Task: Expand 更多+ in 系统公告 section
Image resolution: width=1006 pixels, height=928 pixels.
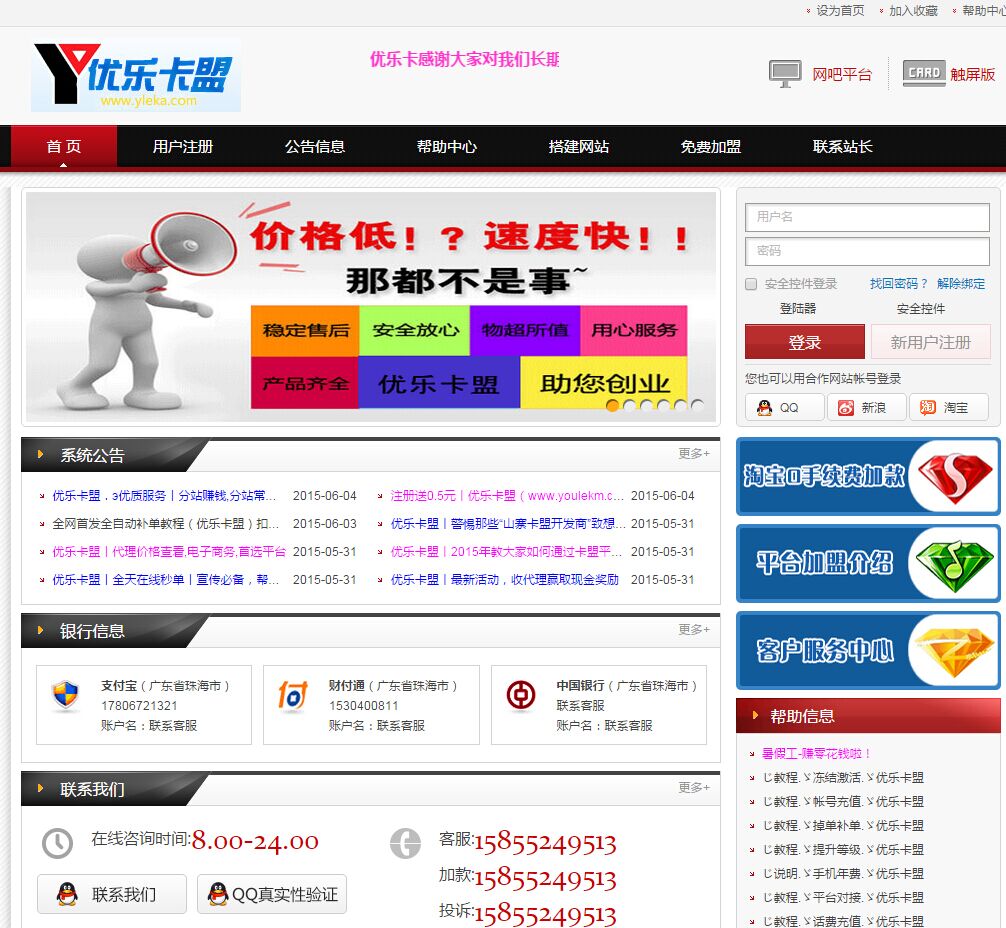Action: click(x=694, y=454)
